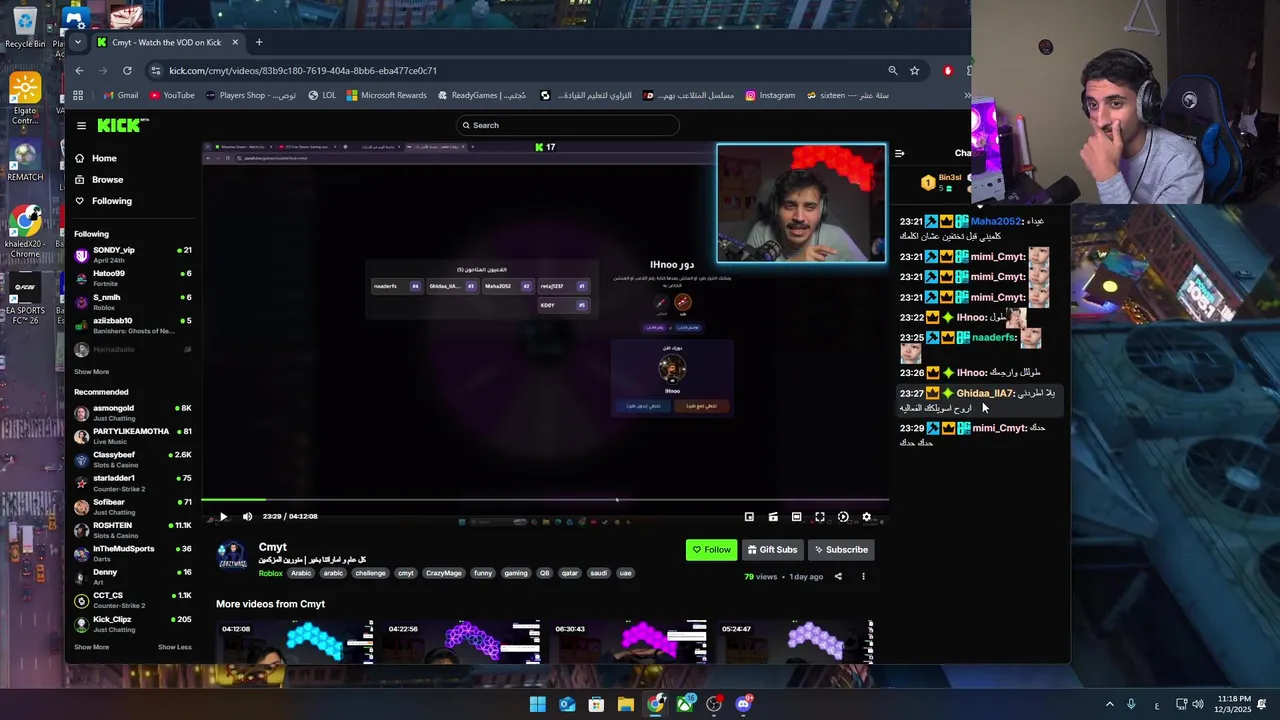Image resolution: width=1280 pixels, height=720 pixels.
Task: Open the Kick hamburger sidebar menu
Action: pos(81,125)
